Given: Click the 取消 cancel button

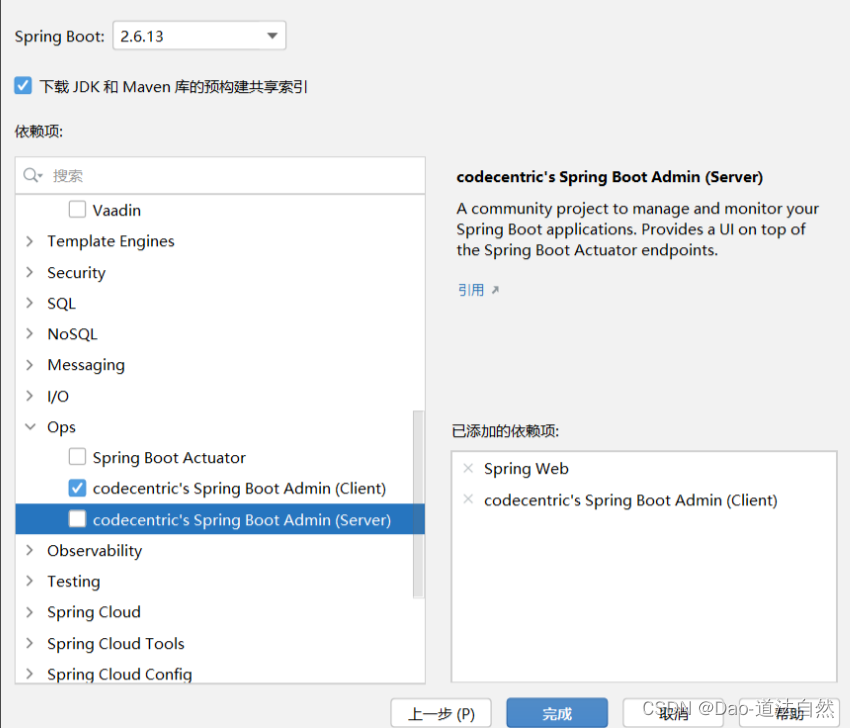Looking at the screenshot, I should click(673, 713).
